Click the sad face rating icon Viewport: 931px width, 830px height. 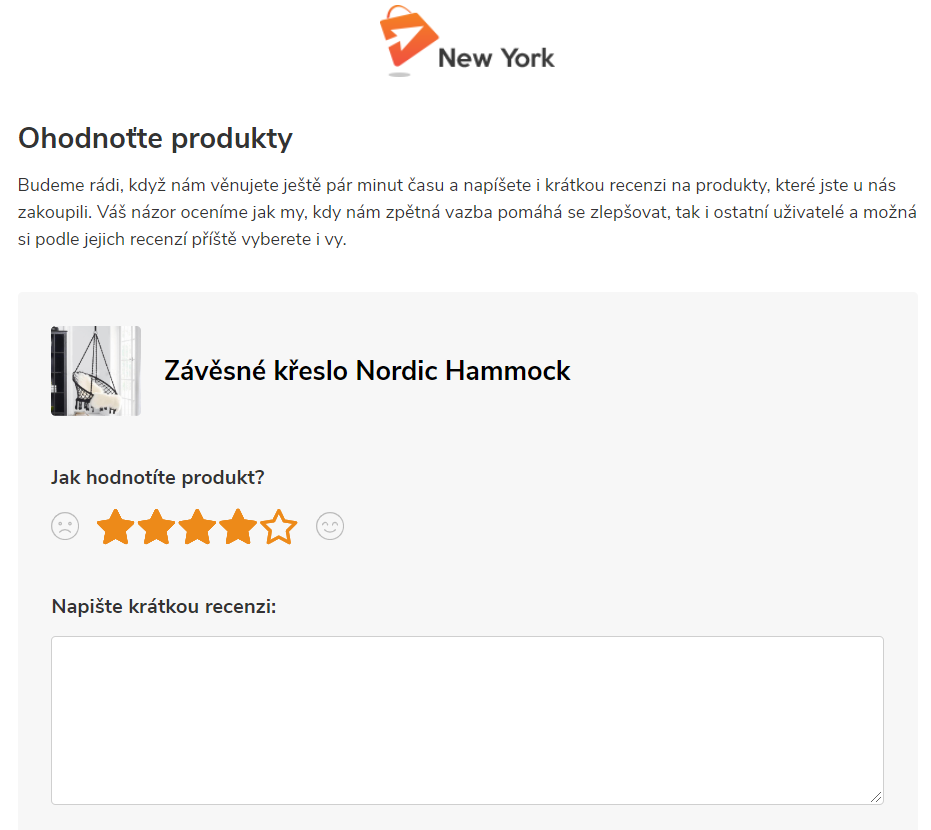click(65, 526)
